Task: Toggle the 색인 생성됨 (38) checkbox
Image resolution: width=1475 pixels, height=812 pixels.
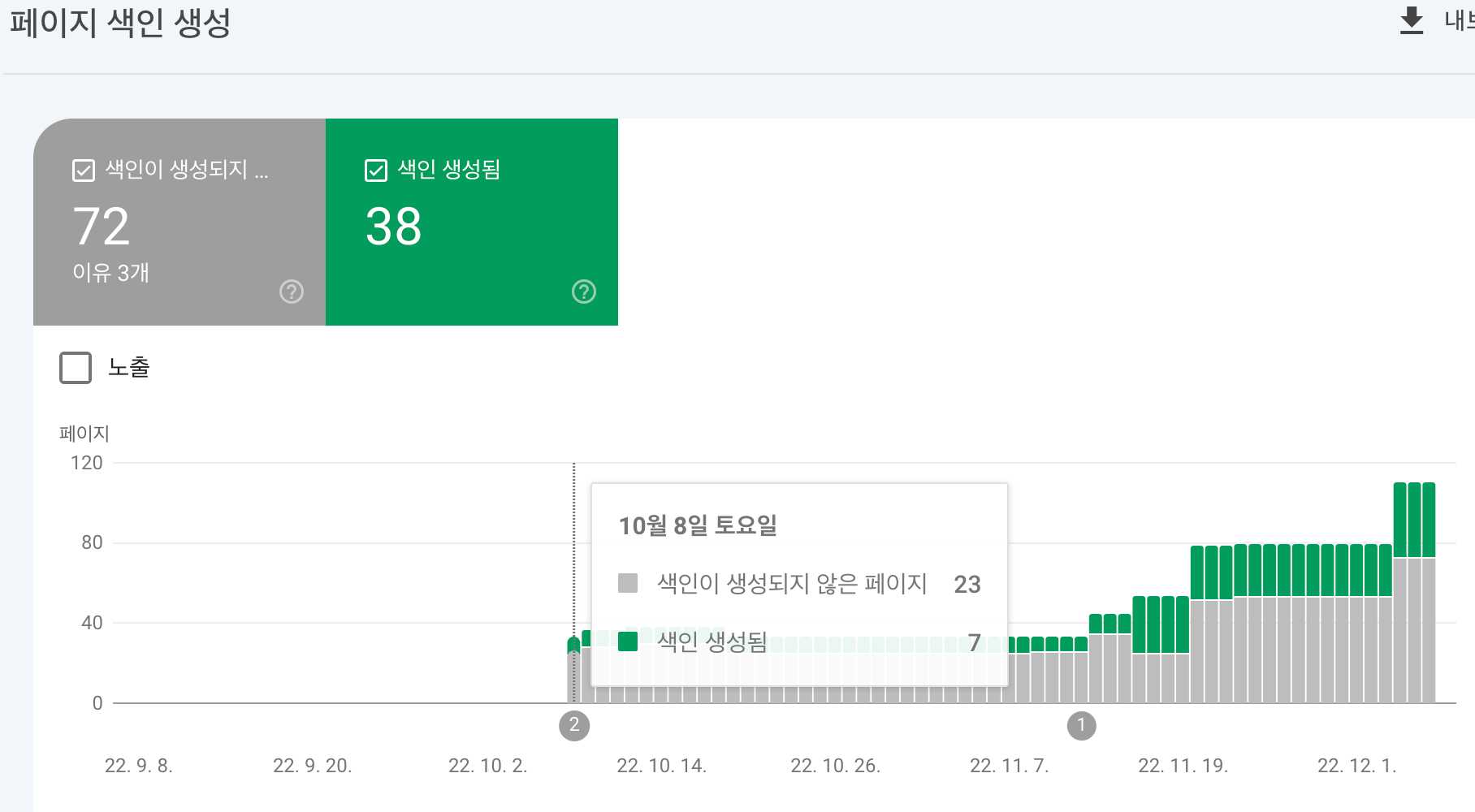Action: [376, 171]
